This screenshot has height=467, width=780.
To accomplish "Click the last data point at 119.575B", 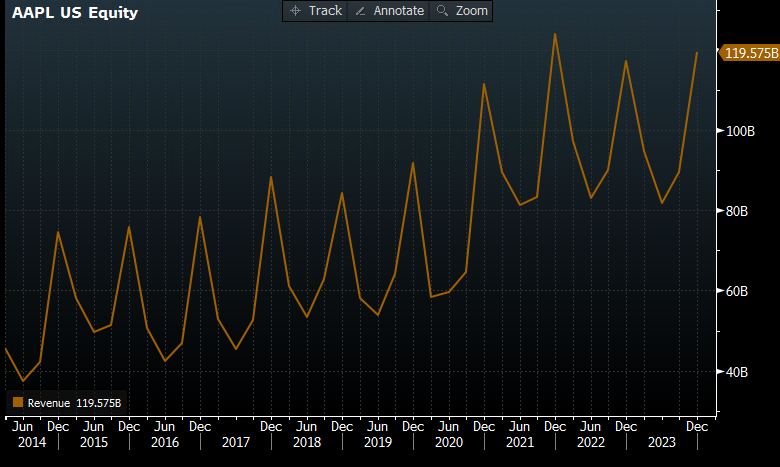I will 697,52.
